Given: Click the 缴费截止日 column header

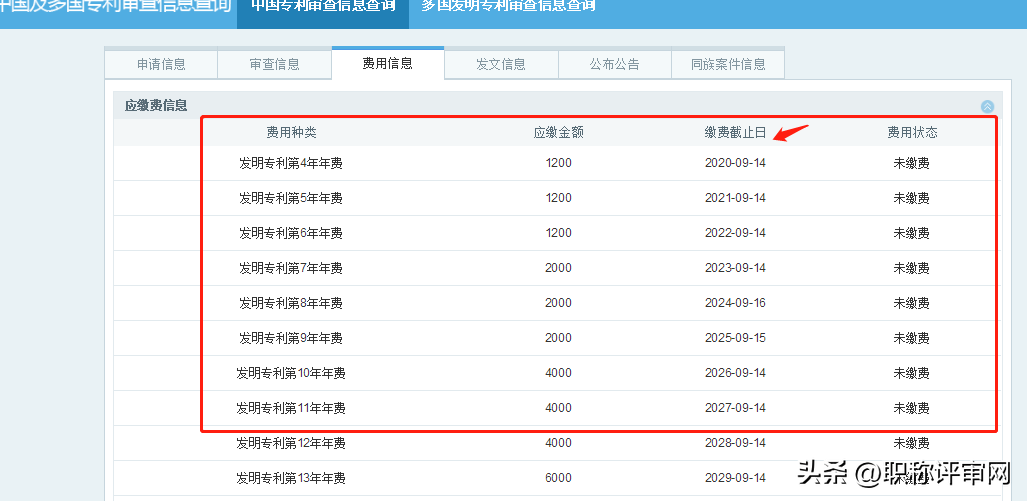Looking at the screenshot, I should click(735, 132).
